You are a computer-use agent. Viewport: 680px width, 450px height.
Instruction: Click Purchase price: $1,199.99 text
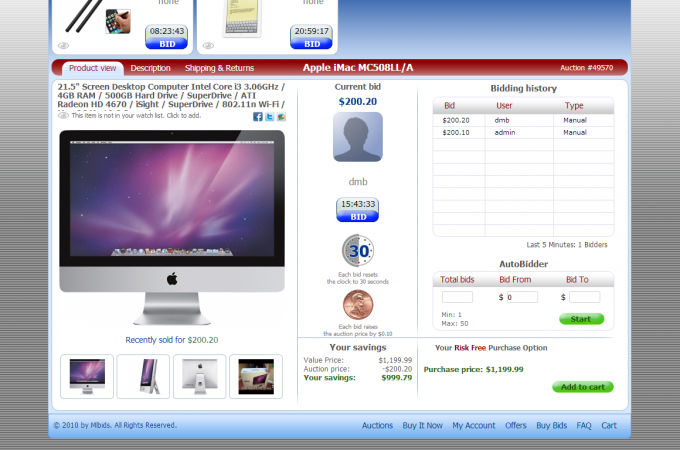(474, 369)
